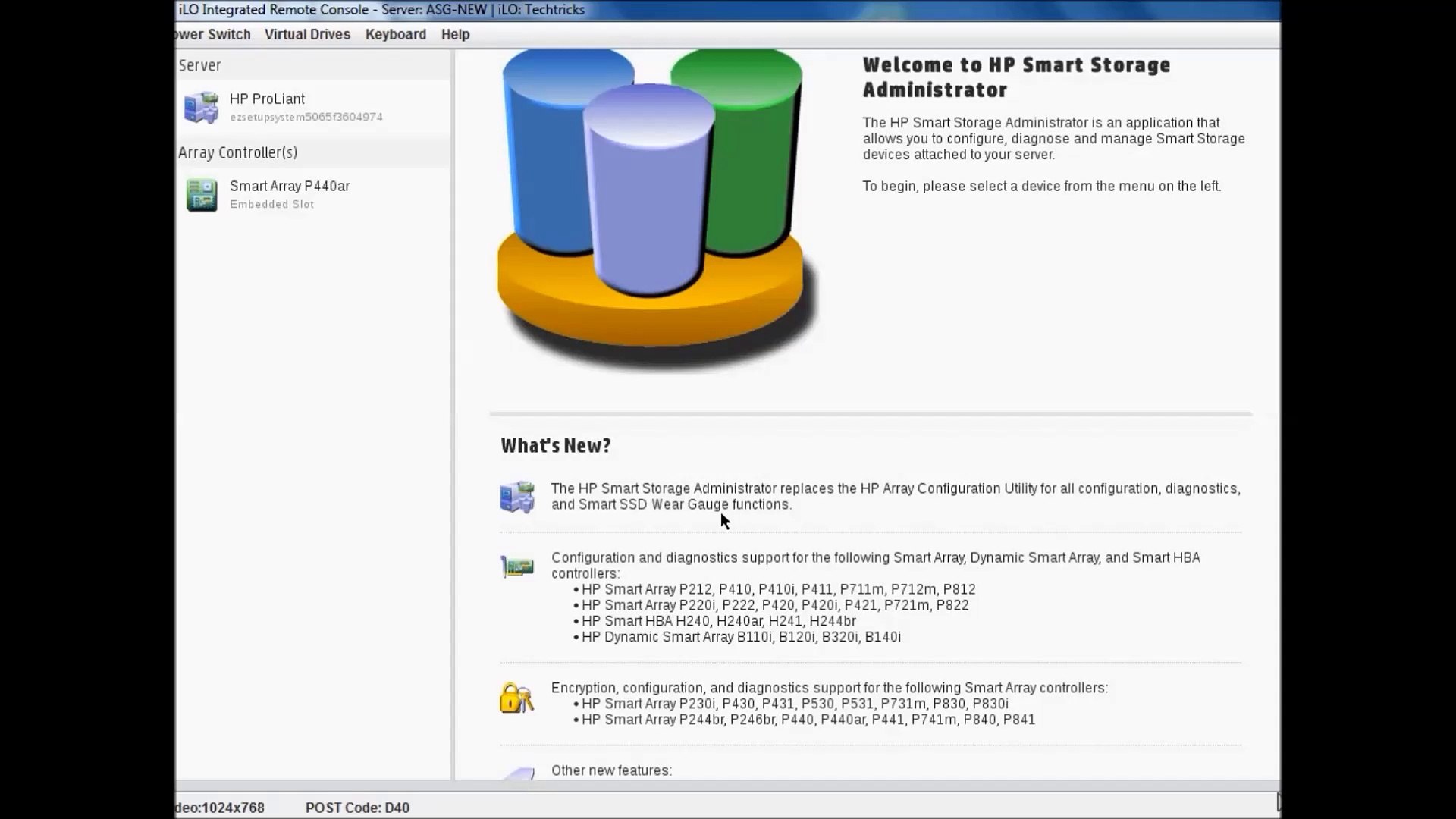Screen dimensions: 1456x819
Task: Select the Smart Array P440ar Embedded Slot entry
Action: (x=290, y=186)
